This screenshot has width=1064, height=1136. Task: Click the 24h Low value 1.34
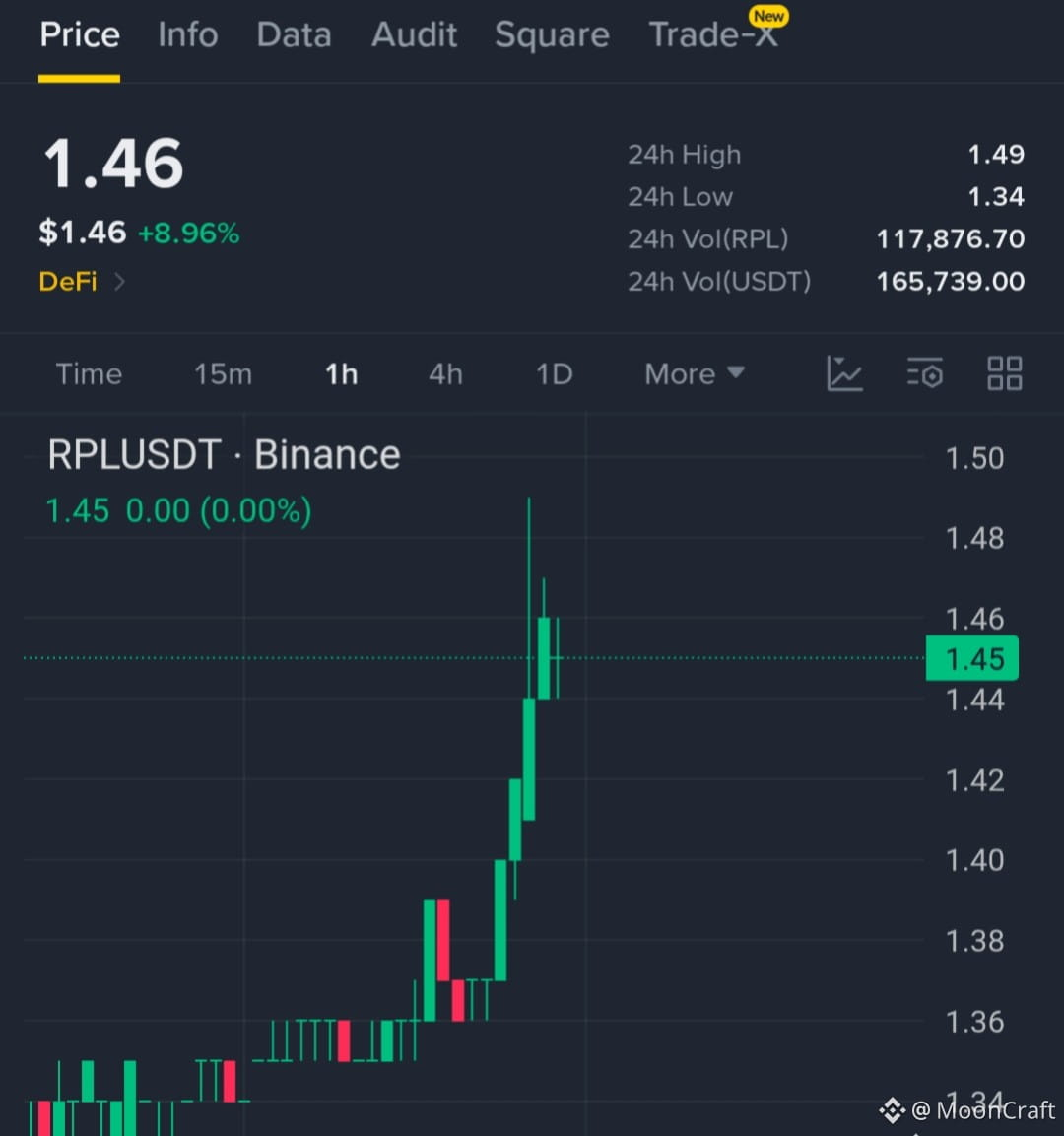996,197
